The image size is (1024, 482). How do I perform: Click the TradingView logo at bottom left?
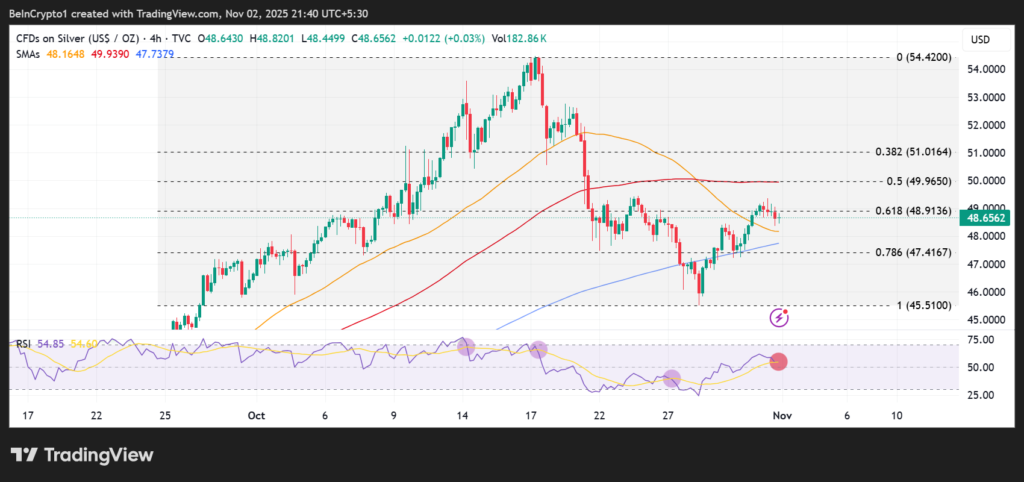click(x=82, y=455)
